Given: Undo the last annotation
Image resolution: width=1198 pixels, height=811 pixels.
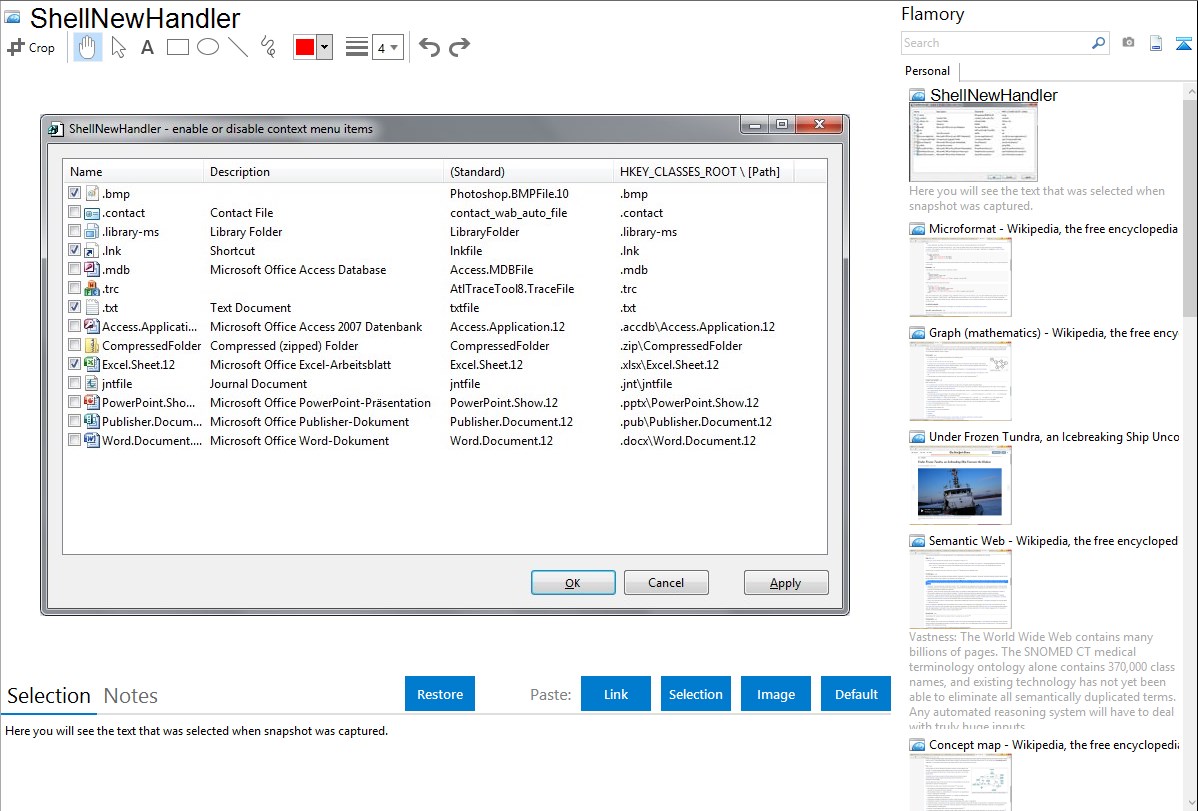Looking at the screenshot, I should (429, 47).
